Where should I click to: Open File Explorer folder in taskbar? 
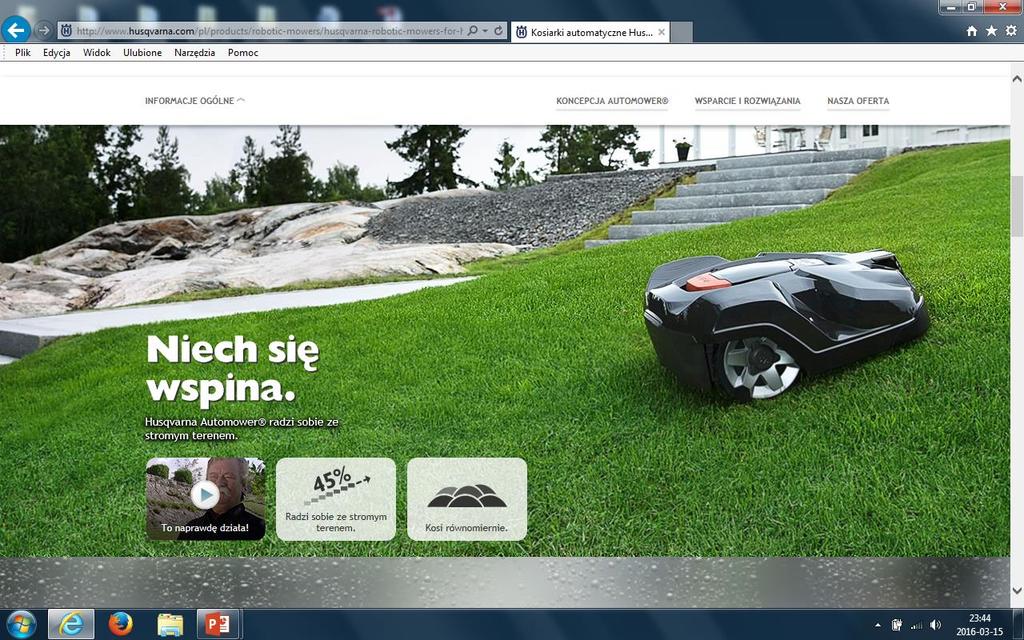pyautogui.click(x=170, y=624)
